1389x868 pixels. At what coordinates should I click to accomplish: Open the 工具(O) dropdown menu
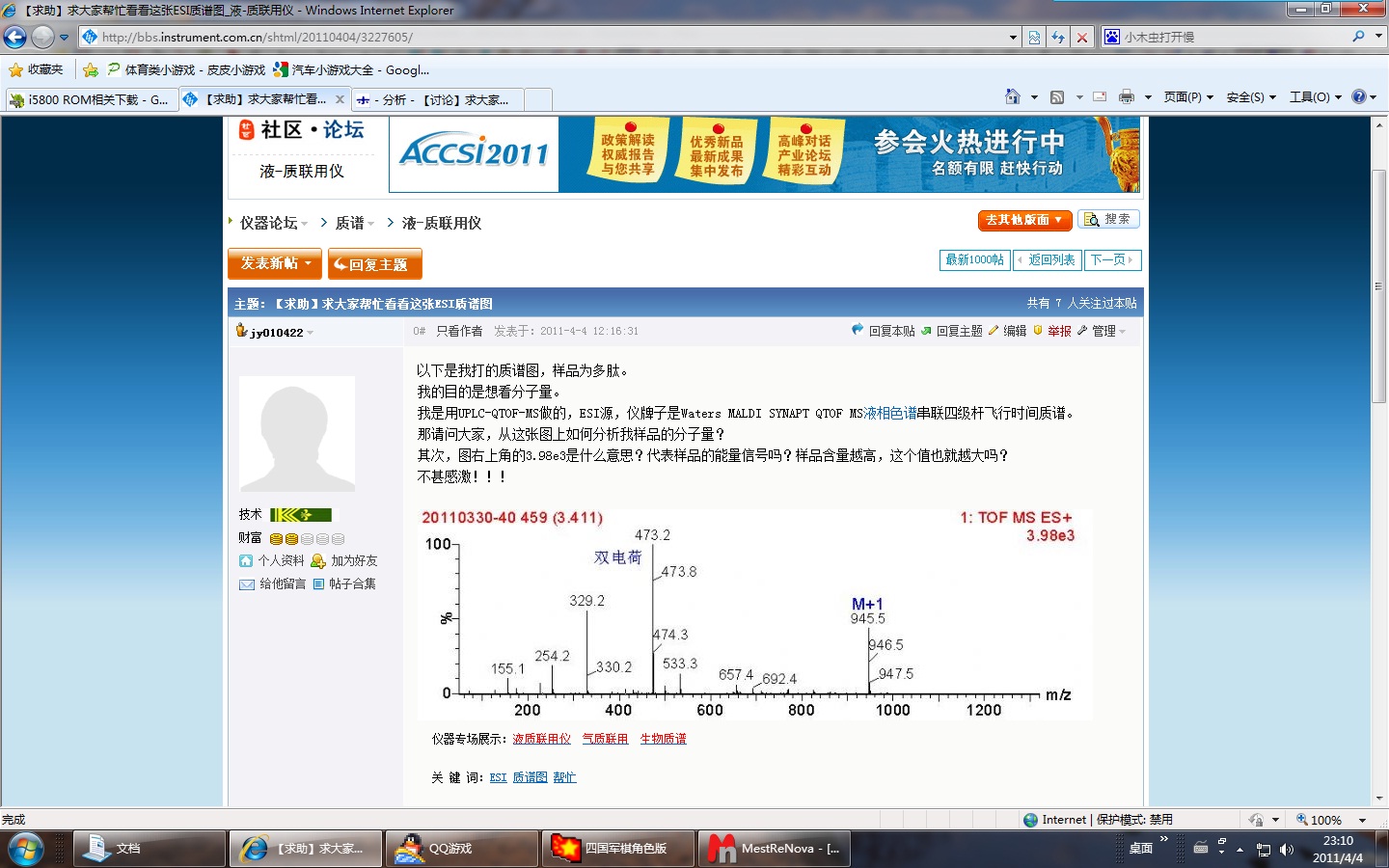1316,96
